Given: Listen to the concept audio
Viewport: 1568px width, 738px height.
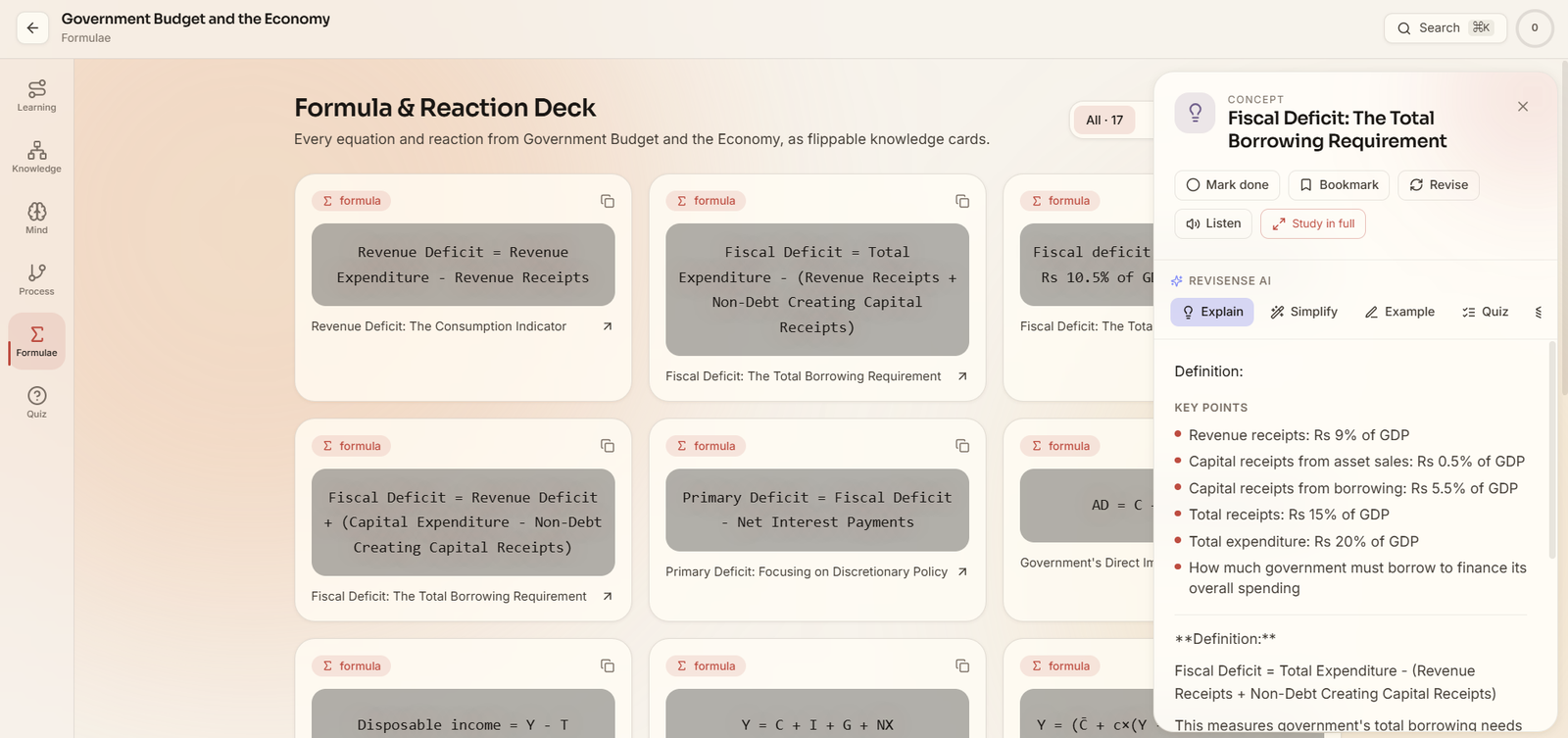Looking at the screenshot, I should (1213, 223).
